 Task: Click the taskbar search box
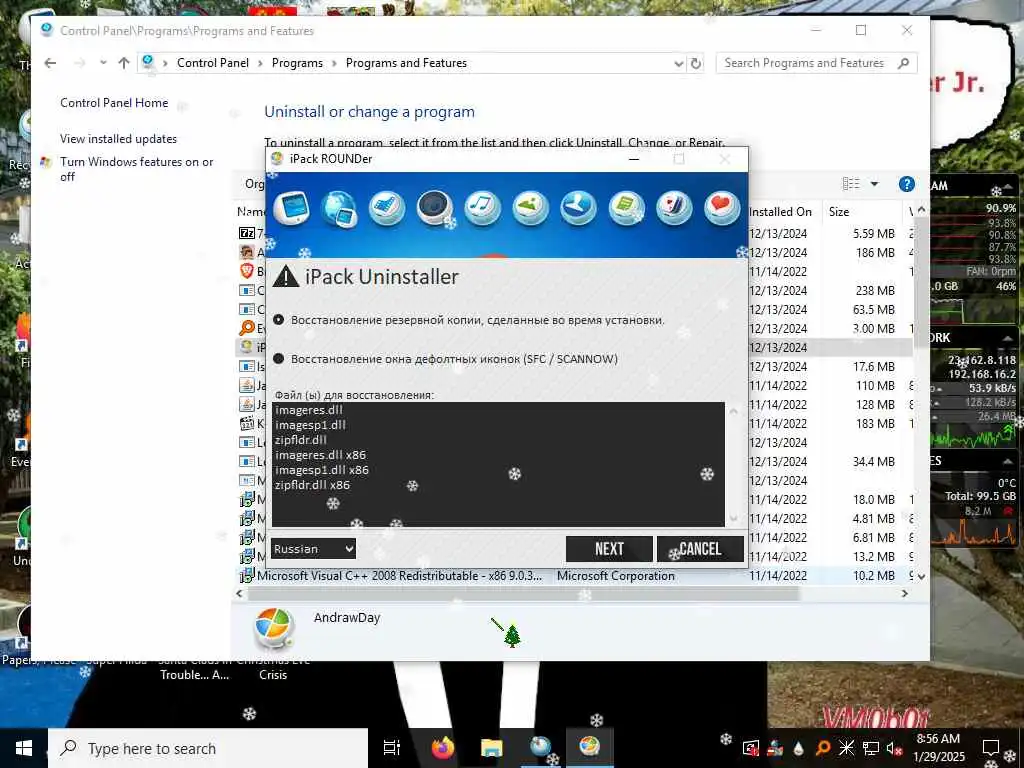tap(208, 748)
